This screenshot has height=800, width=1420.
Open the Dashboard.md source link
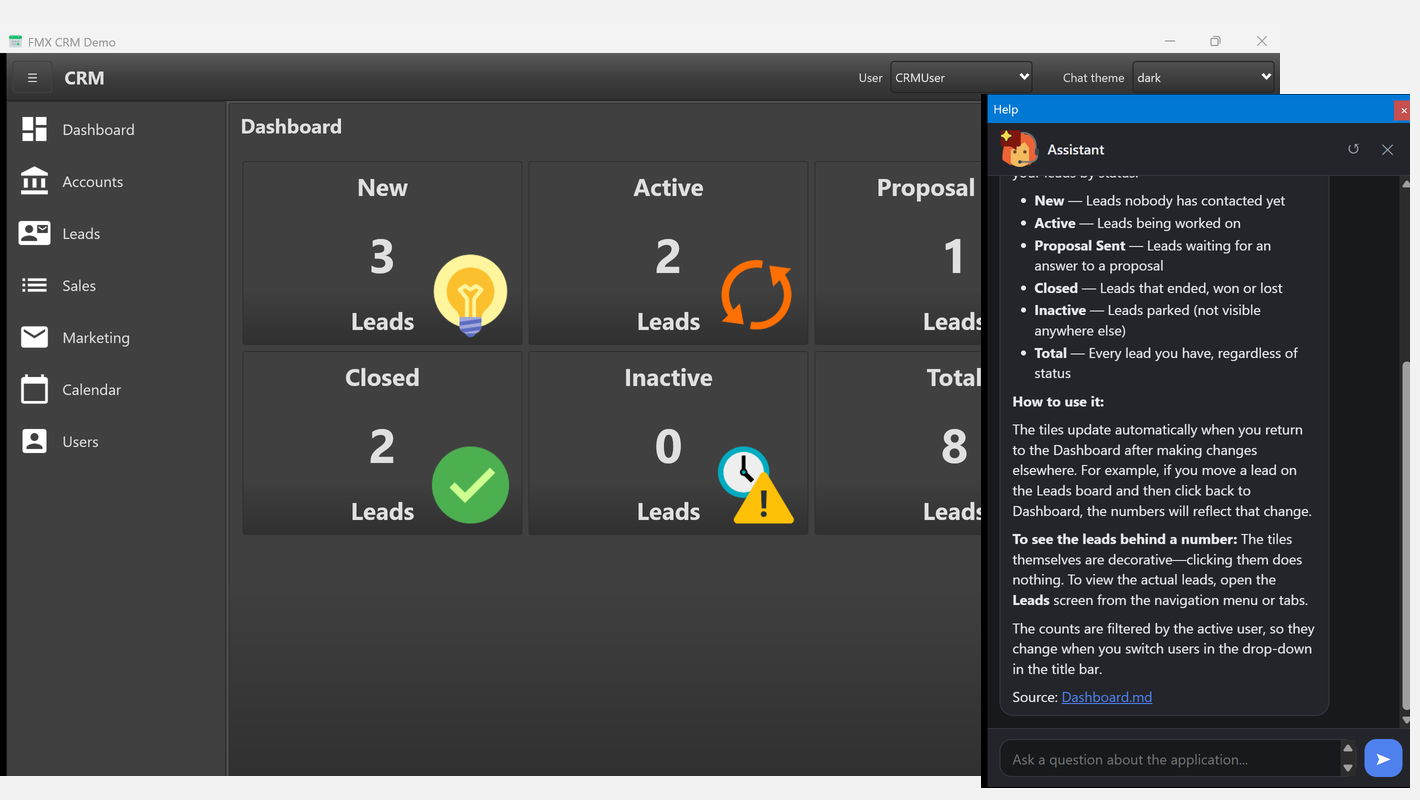(x=1106, y=697)
